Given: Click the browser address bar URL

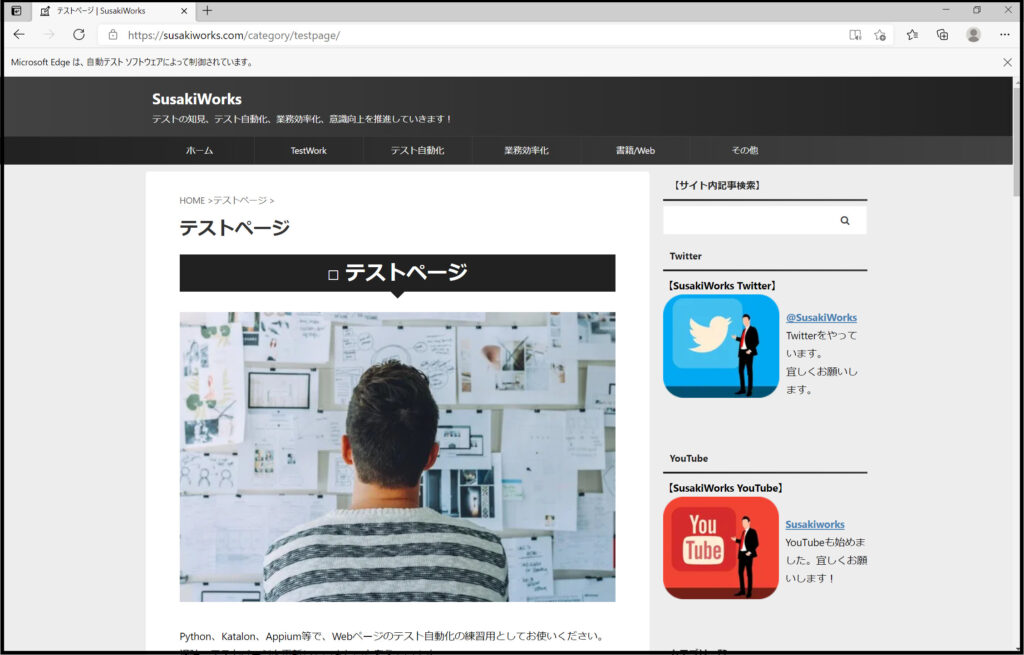Looking at the screenshot, I should tap(234, 35).
